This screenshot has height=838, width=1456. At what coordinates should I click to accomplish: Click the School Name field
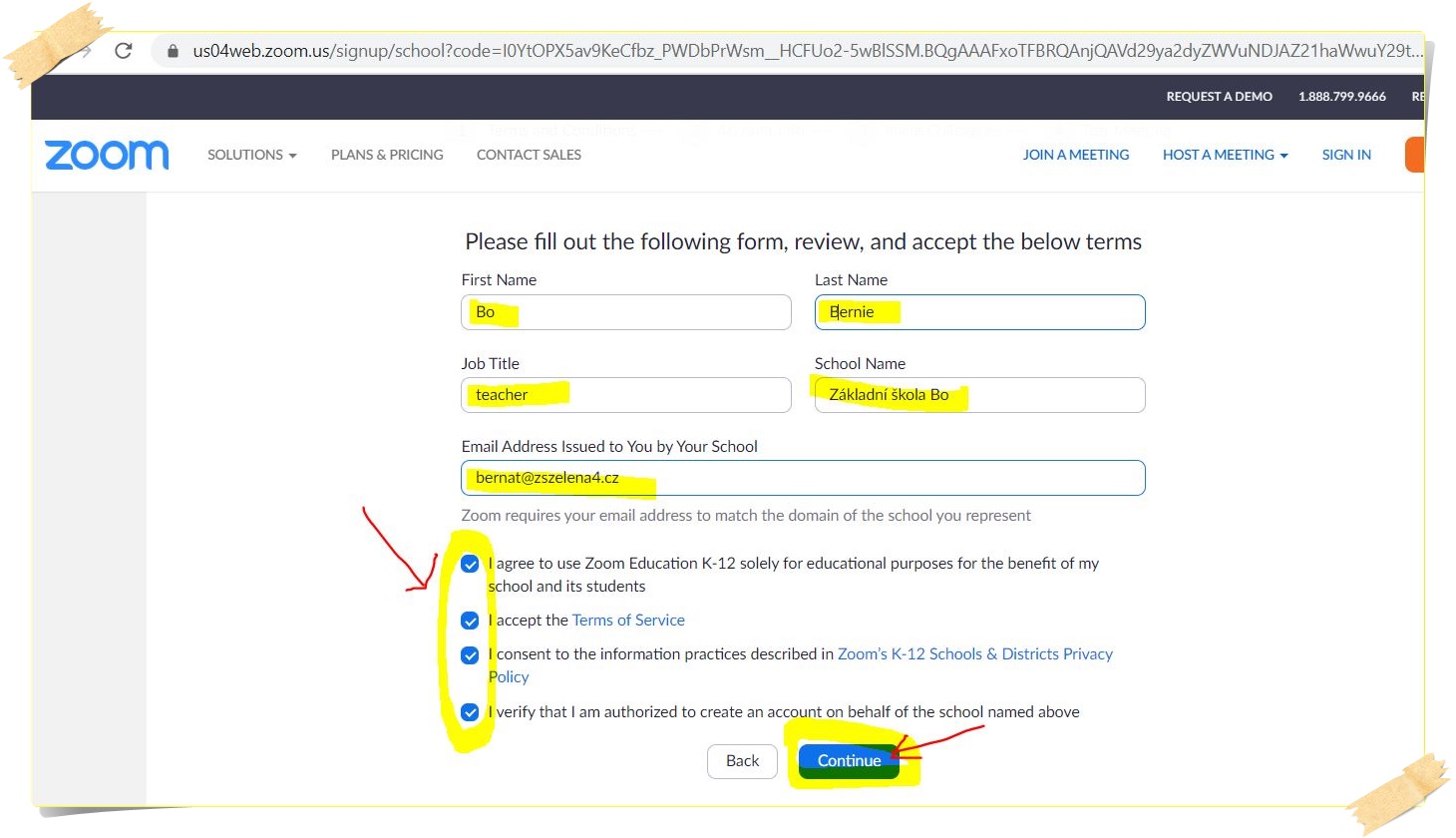click(x=980, y=395)
